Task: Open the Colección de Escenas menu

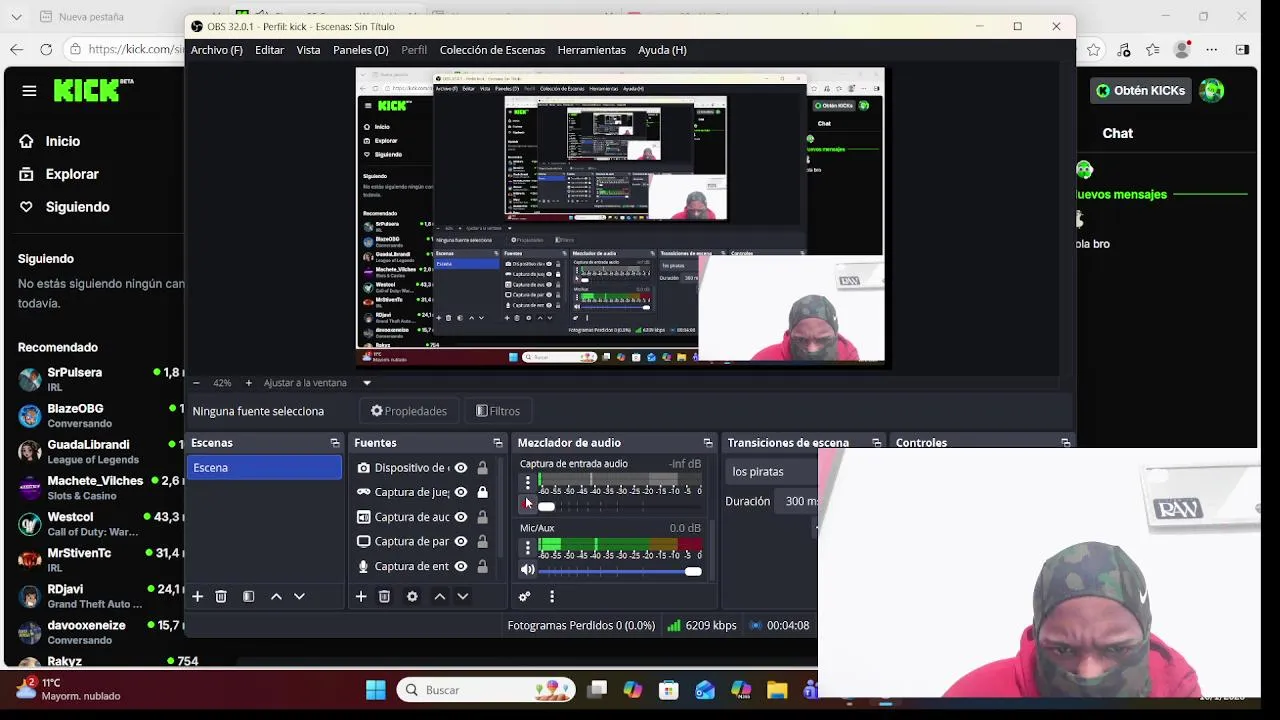Action: [x=492, y=50]
